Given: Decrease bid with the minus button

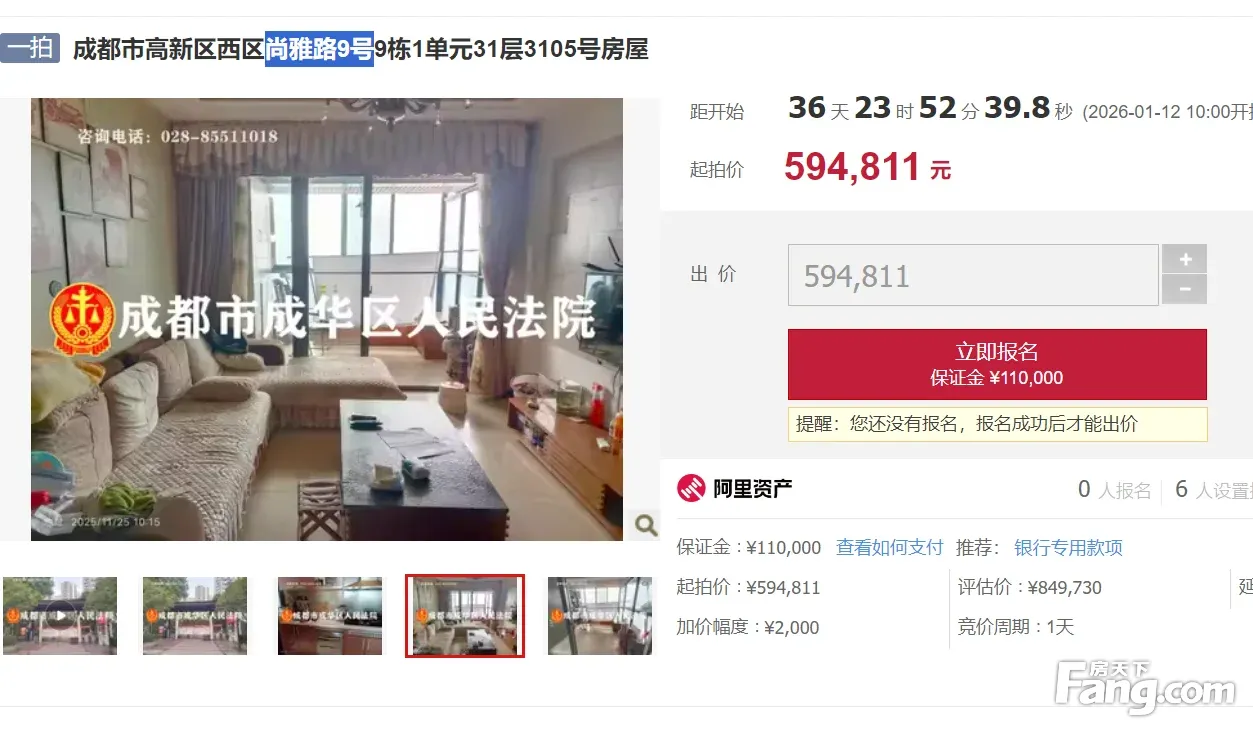Looking at the screenshot, I should pos(1185,290).
